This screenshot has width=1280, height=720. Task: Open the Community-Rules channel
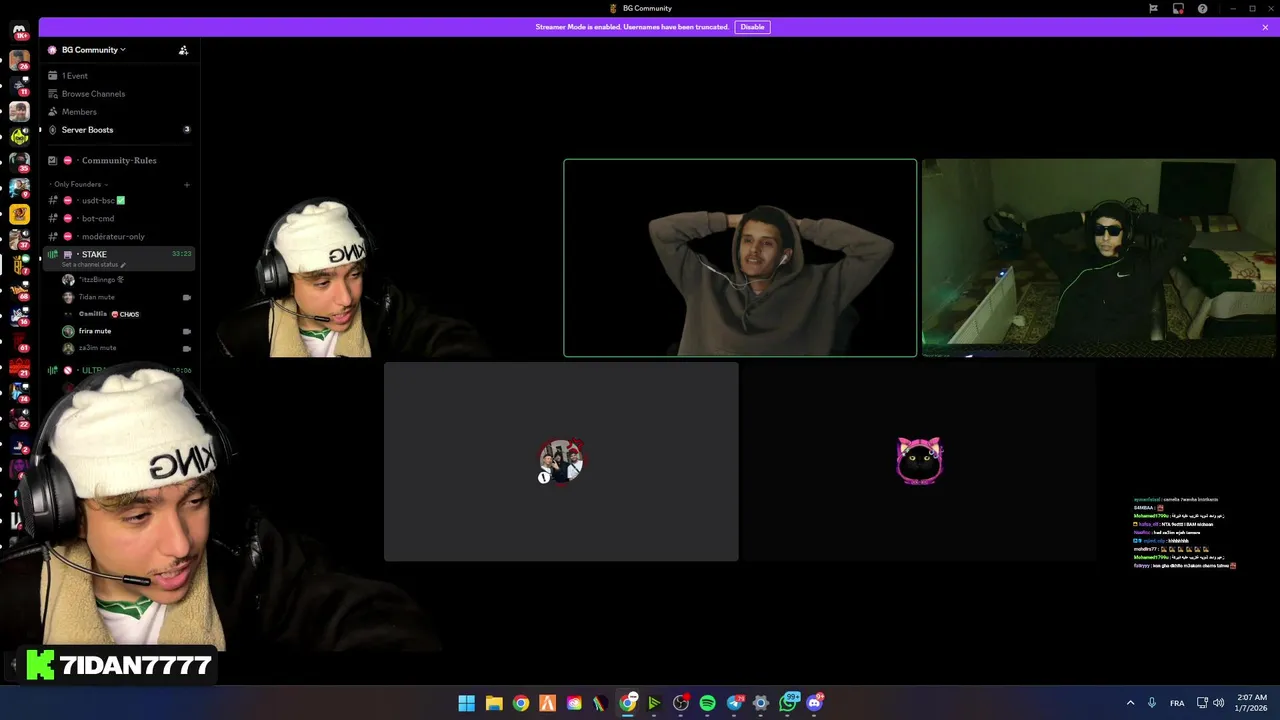tap(119, 160)
